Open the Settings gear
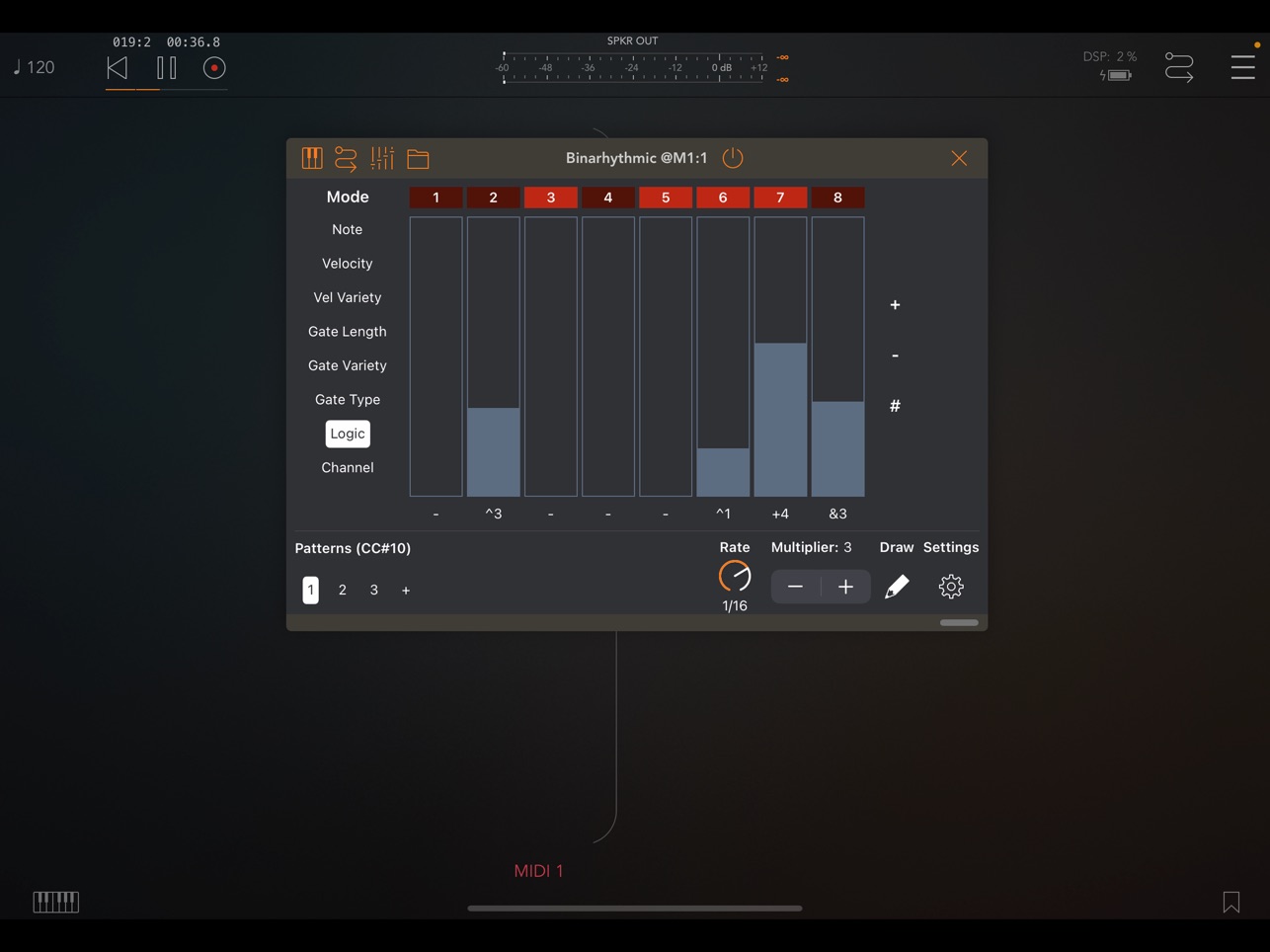 pos(951,587)
